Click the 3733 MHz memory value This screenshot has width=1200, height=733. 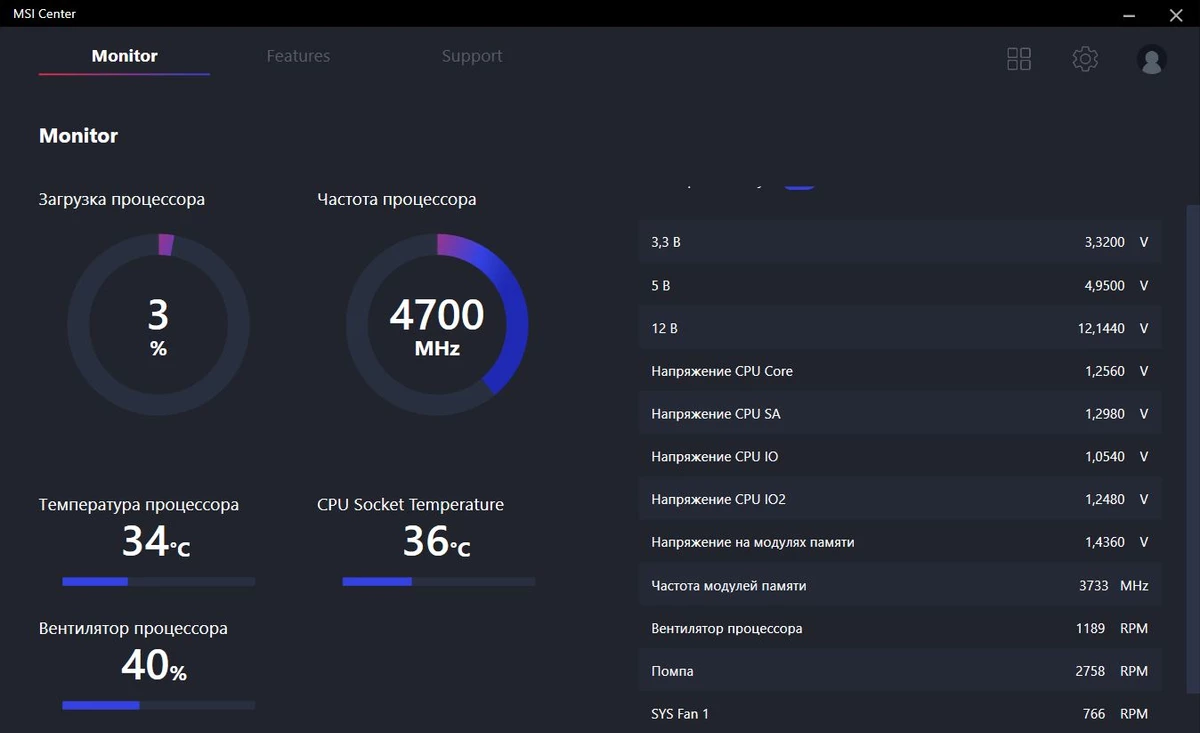(x=1094, y=585)
